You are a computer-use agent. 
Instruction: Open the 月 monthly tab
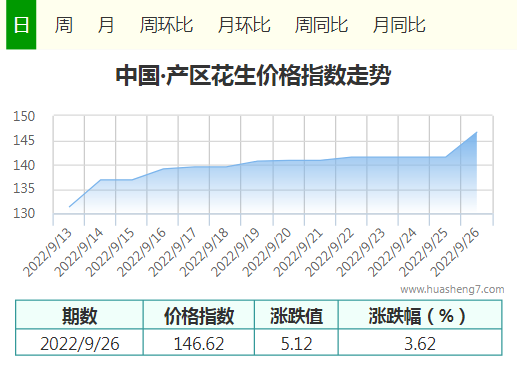click(106, 25)
